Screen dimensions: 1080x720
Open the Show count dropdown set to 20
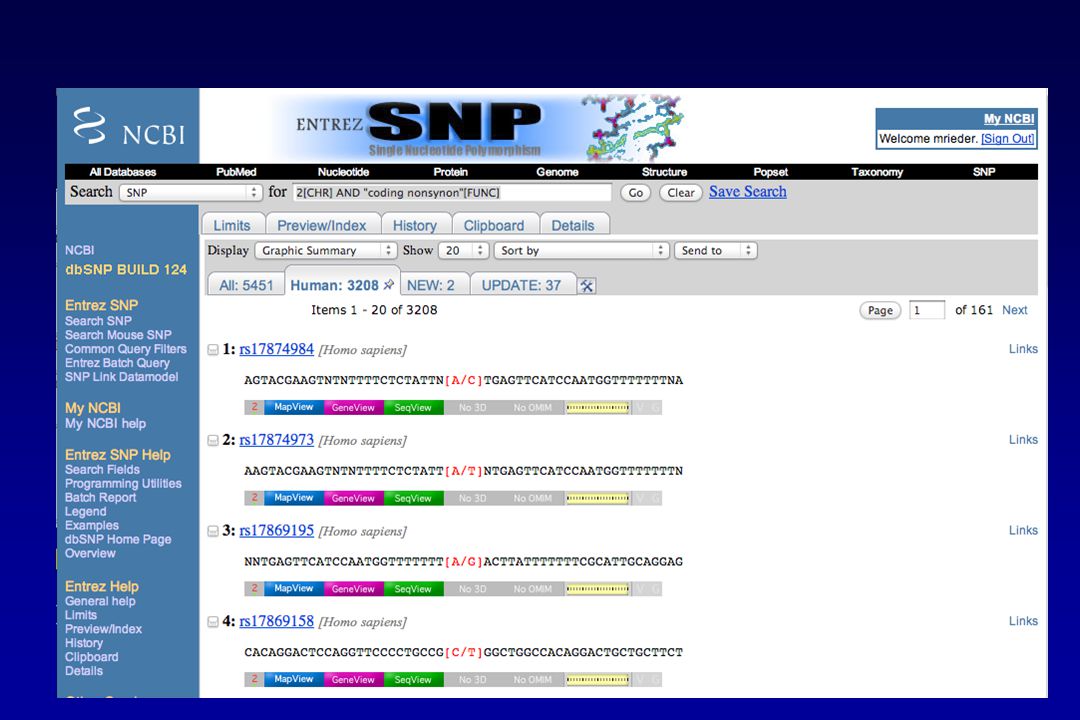point(464,251)
